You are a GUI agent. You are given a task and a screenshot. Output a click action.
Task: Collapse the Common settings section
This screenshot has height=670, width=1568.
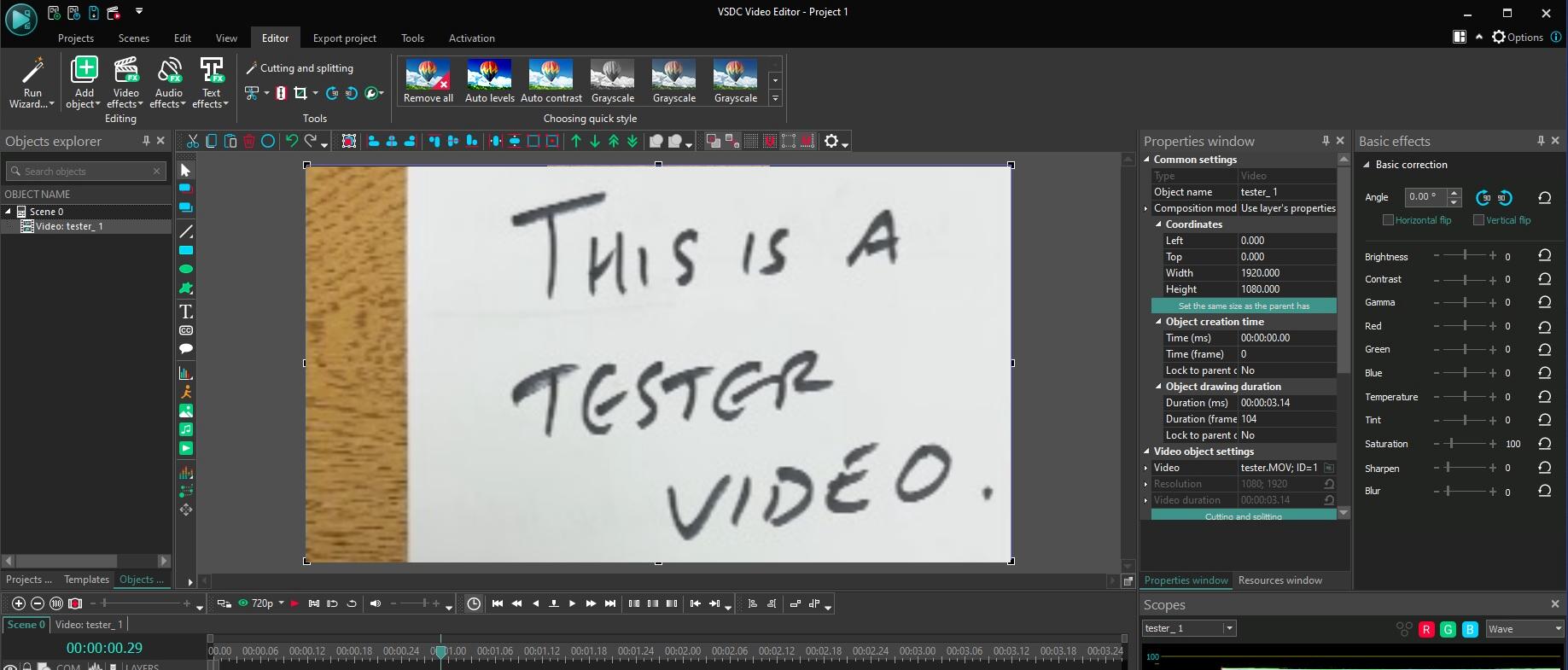click(1147, 160)
